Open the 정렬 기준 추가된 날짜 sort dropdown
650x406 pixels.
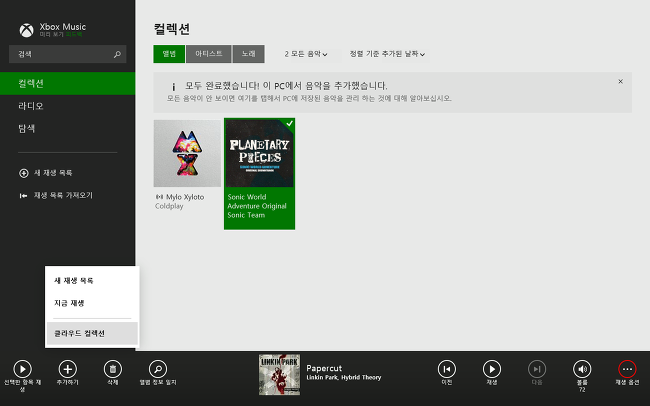click(387, 54)
